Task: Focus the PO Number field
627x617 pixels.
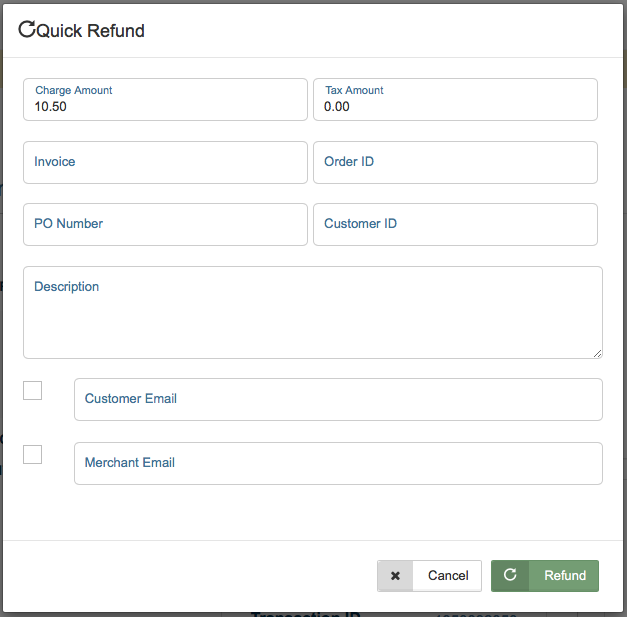Action: [x=165, y=224]
